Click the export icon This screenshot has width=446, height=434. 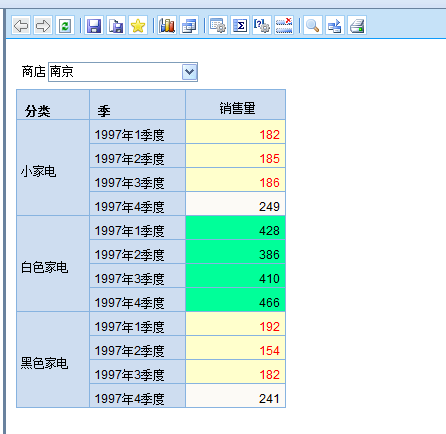click(x=335, y=25)
